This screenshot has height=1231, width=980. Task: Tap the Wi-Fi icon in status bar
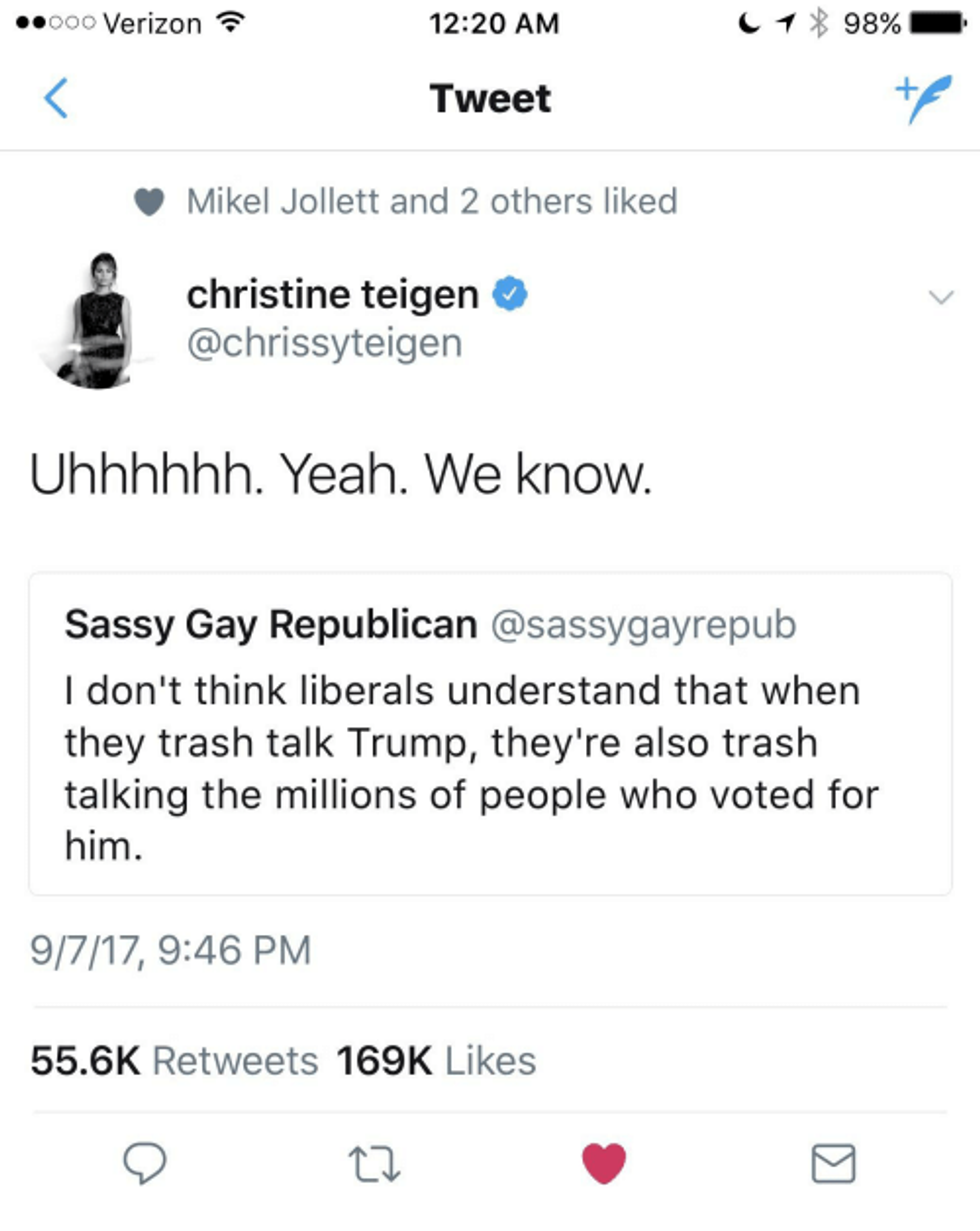pyautogui.click(x=231, y=23)
